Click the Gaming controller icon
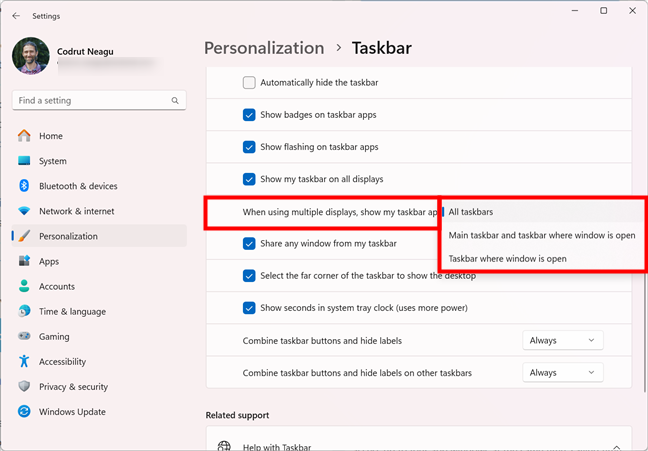Screen dimensions: 648x451 (24, 336)
